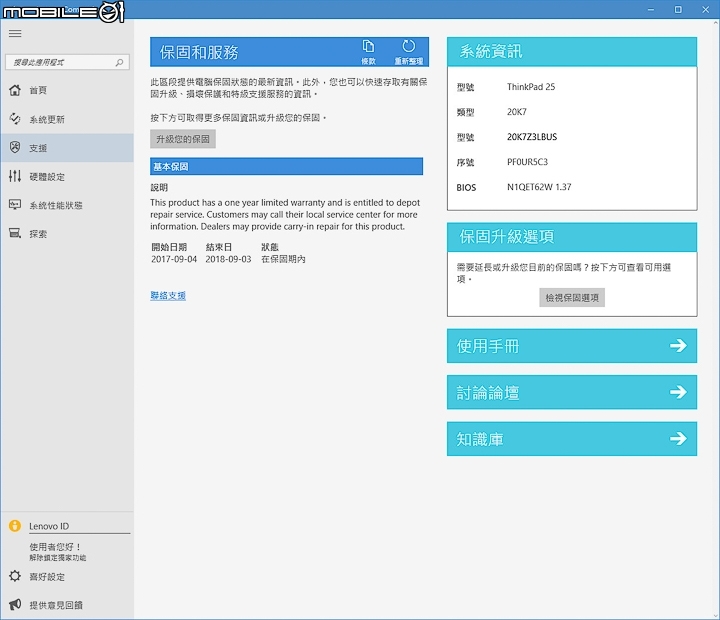720x620 pixels.
Task: Select model number 20K7Z3LBUS
Action: click(x=532, y=137)
